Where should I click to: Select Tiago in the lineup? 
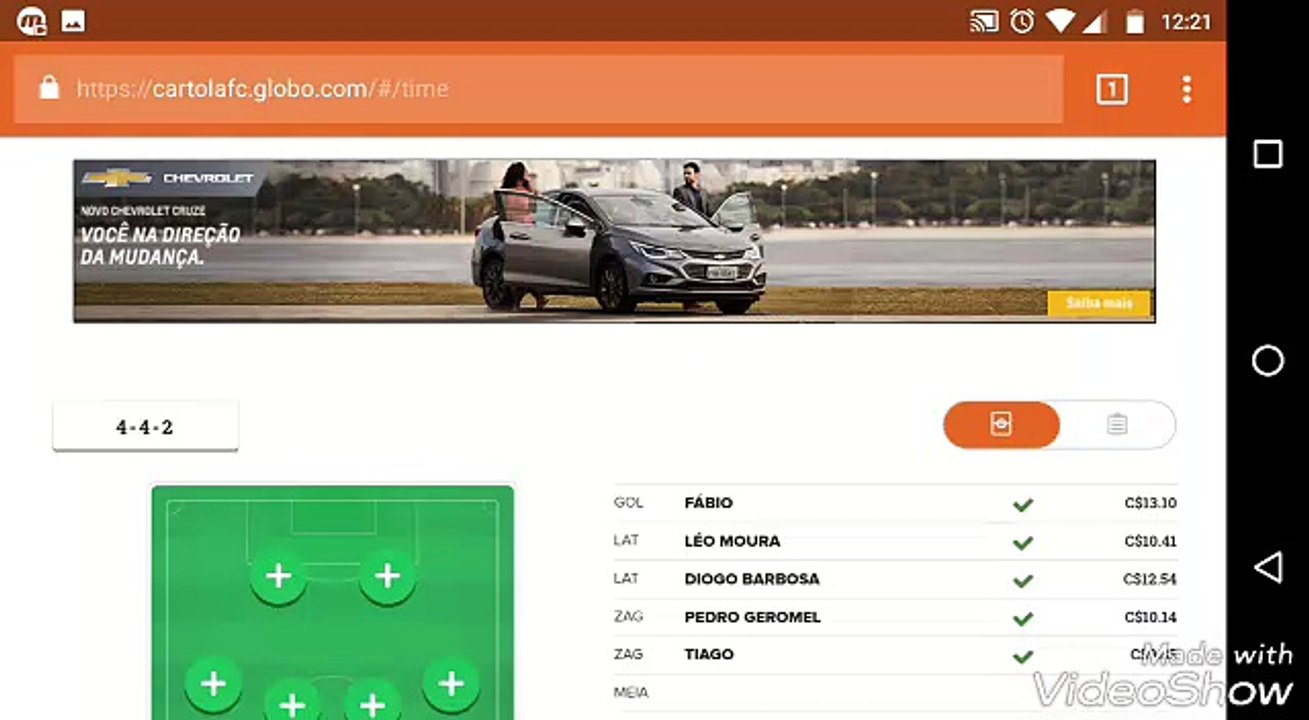pyautogui.click(x=709, y=654)
